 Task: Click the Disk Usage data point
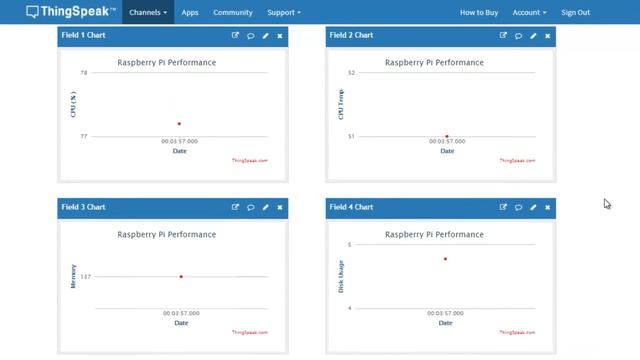[x=445, y=259]
